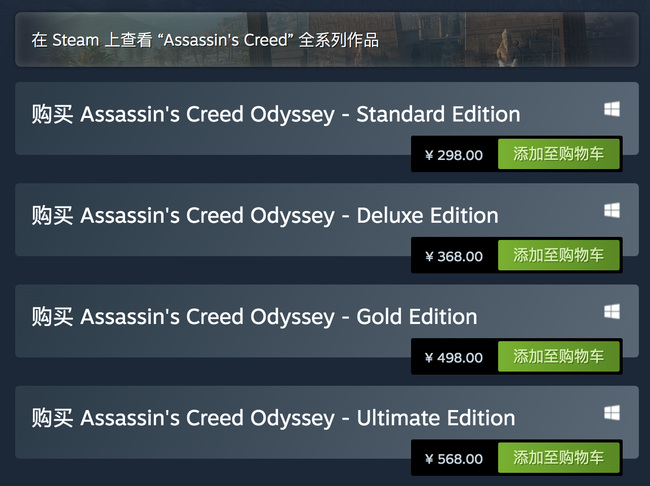This screenshot has width=650, height=486.
Task: Open the Assassin's Creed 全系列作品 franchise link
Action: tap(205, 40)
